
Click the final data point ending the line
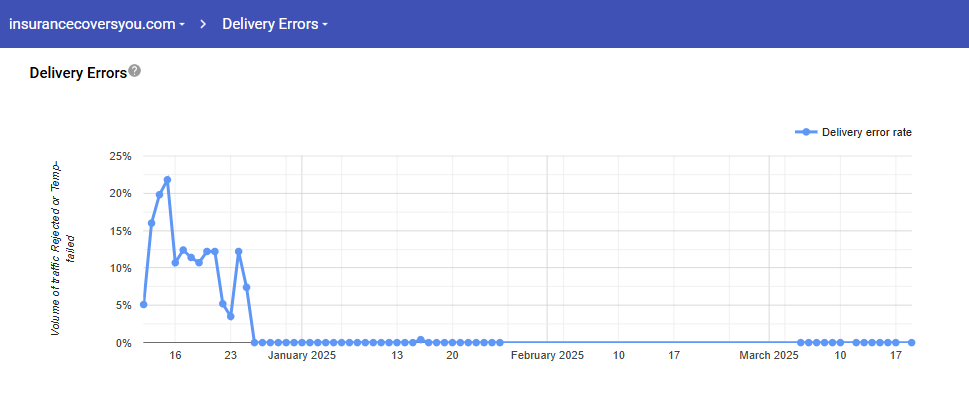912,342
